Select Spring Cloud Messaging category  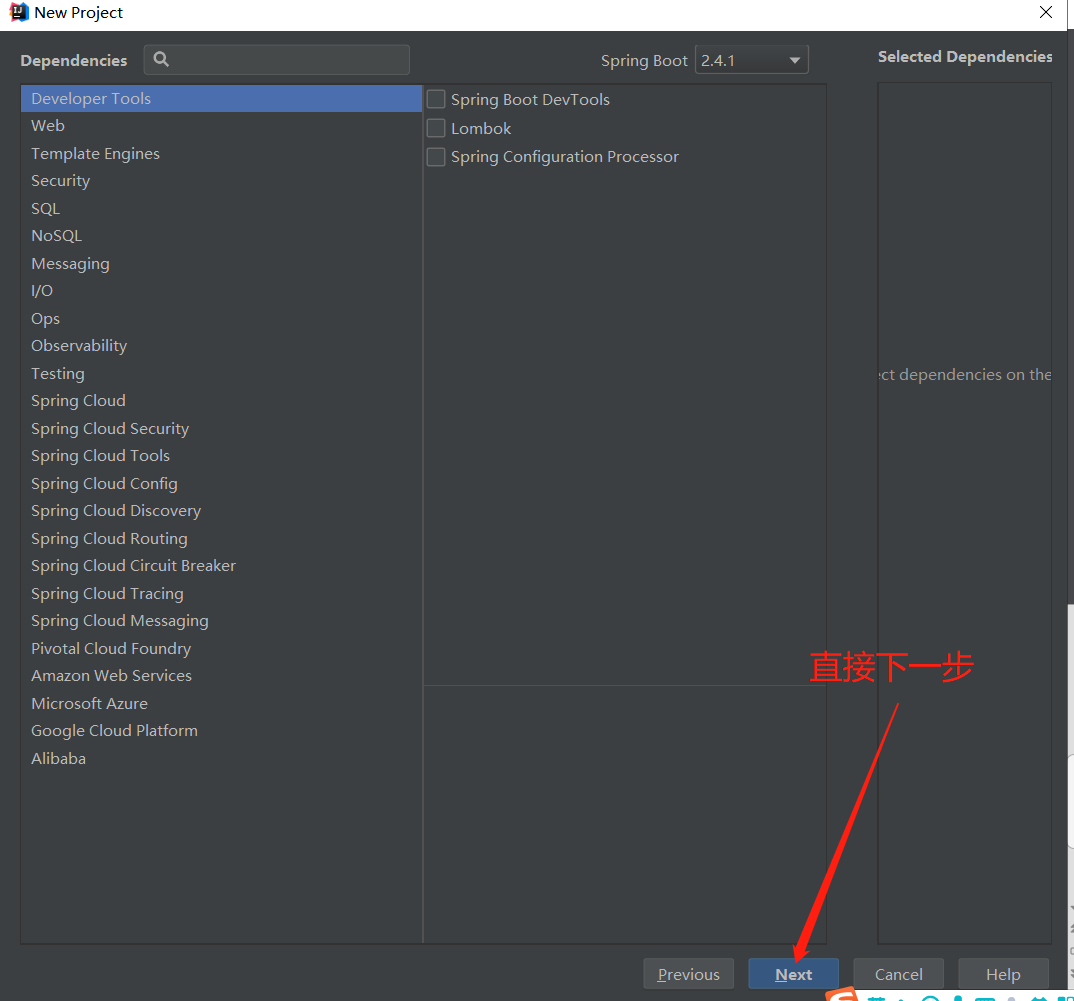coord(221,621)
